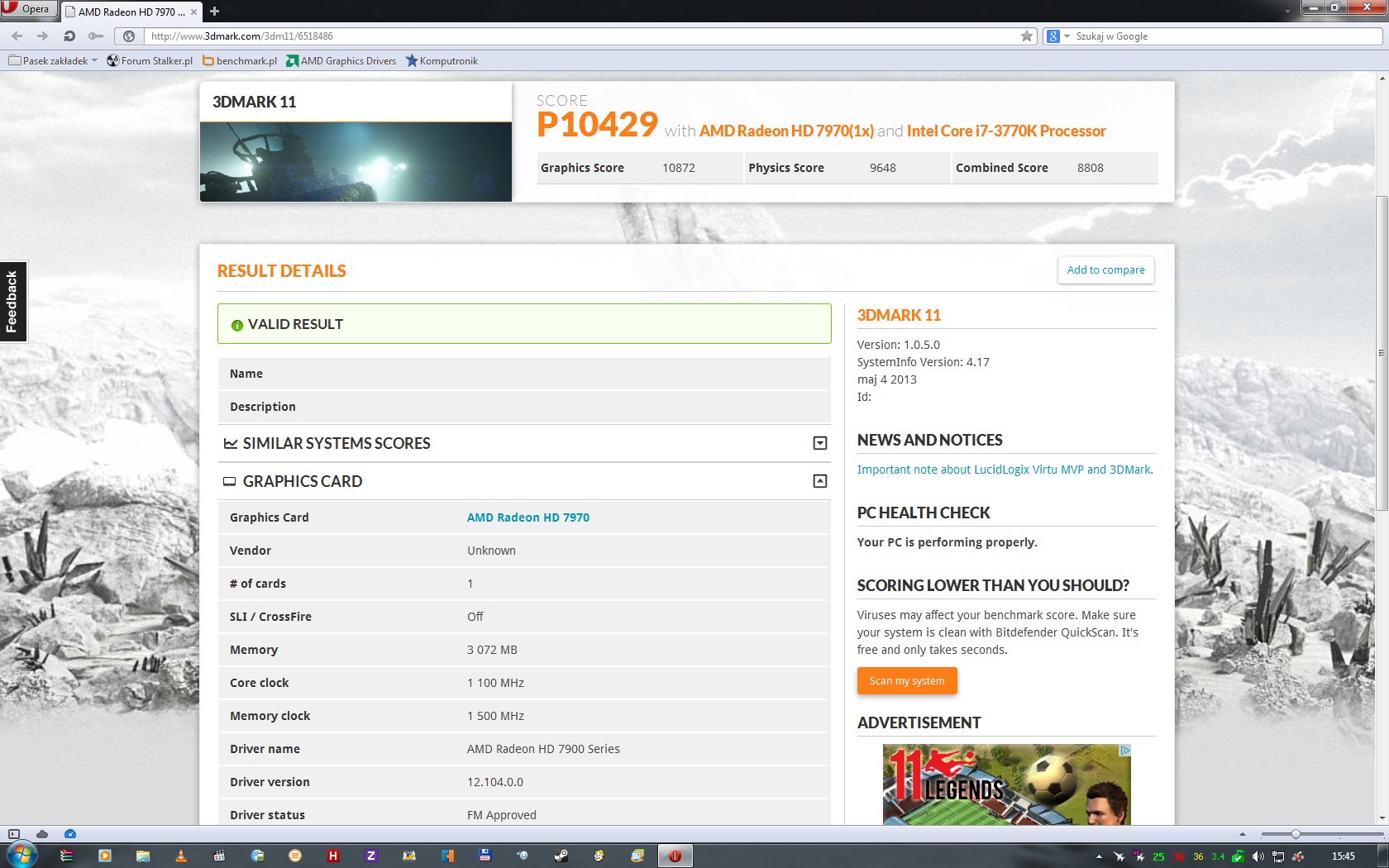Focus the URL address field

click(582, 36)
